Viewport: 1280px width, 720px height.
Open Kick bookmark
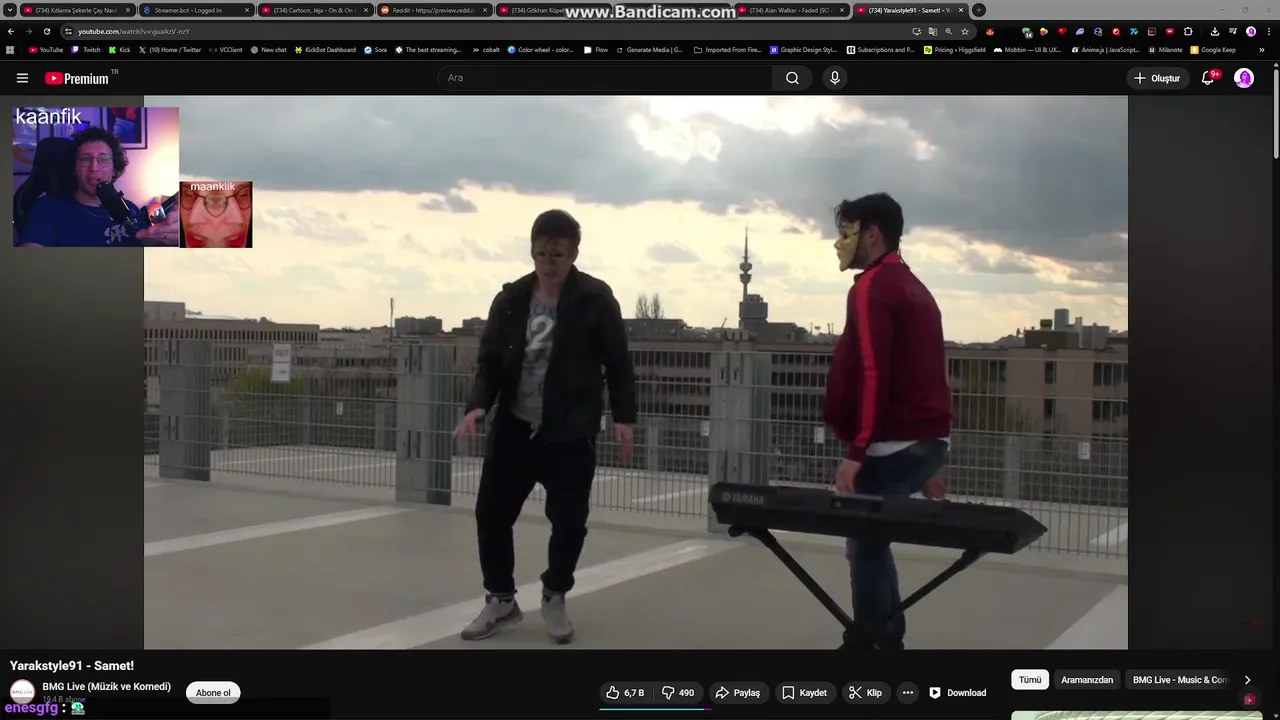click(x=120, y=49)
